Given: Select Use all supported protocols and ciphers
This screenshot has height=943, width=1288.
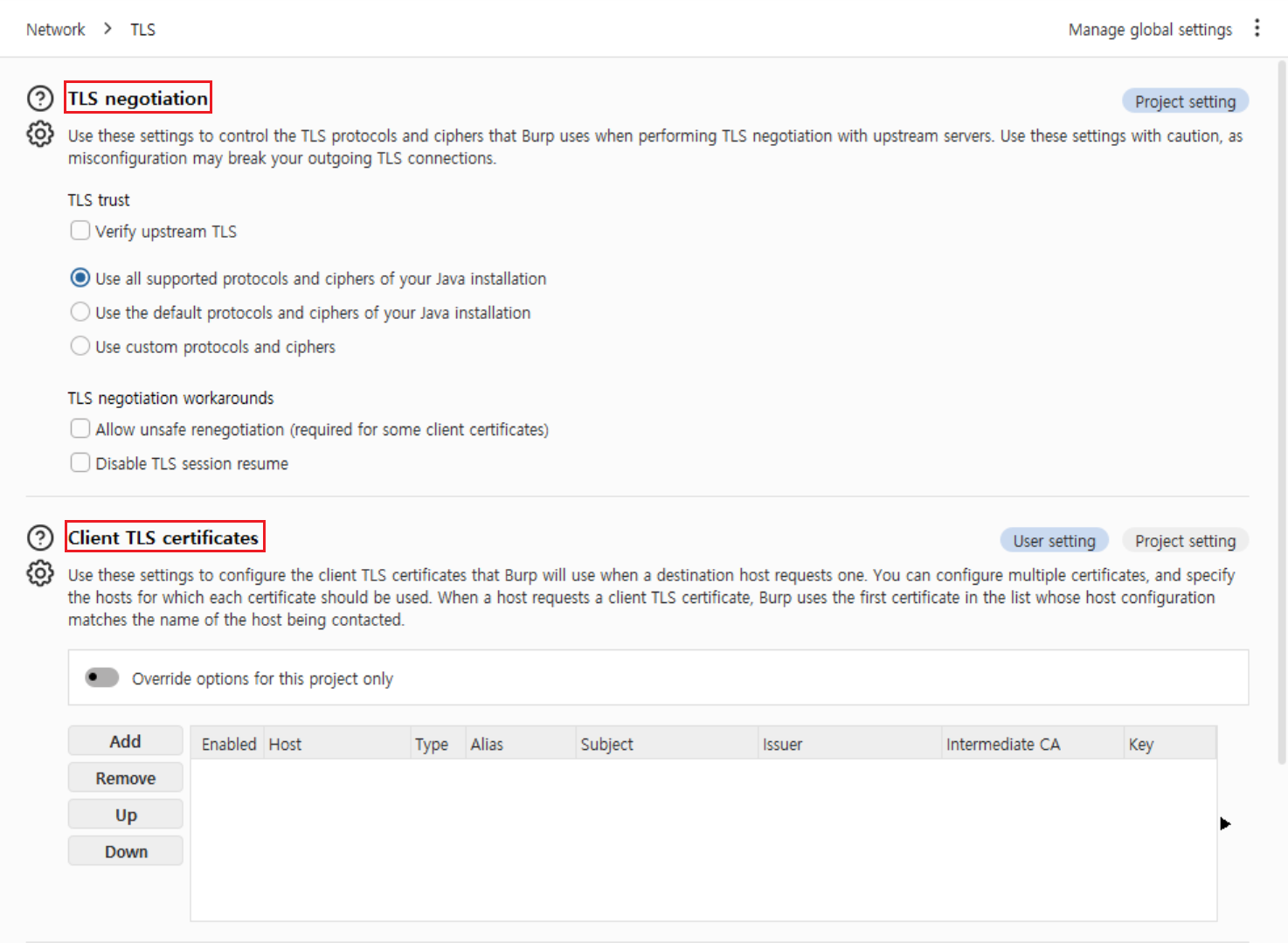Looking at the screenshot, I should point(80,278).
